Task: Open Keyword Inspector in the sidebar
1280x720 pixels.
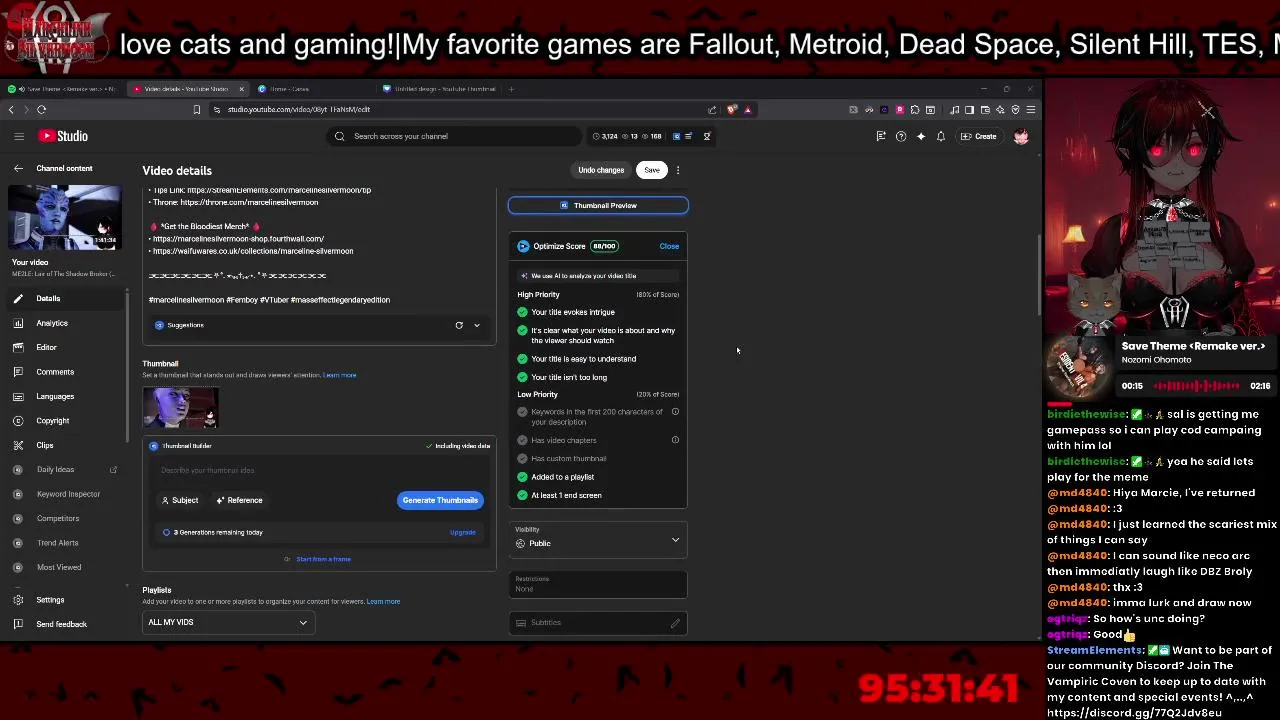Action: (64, 494)
